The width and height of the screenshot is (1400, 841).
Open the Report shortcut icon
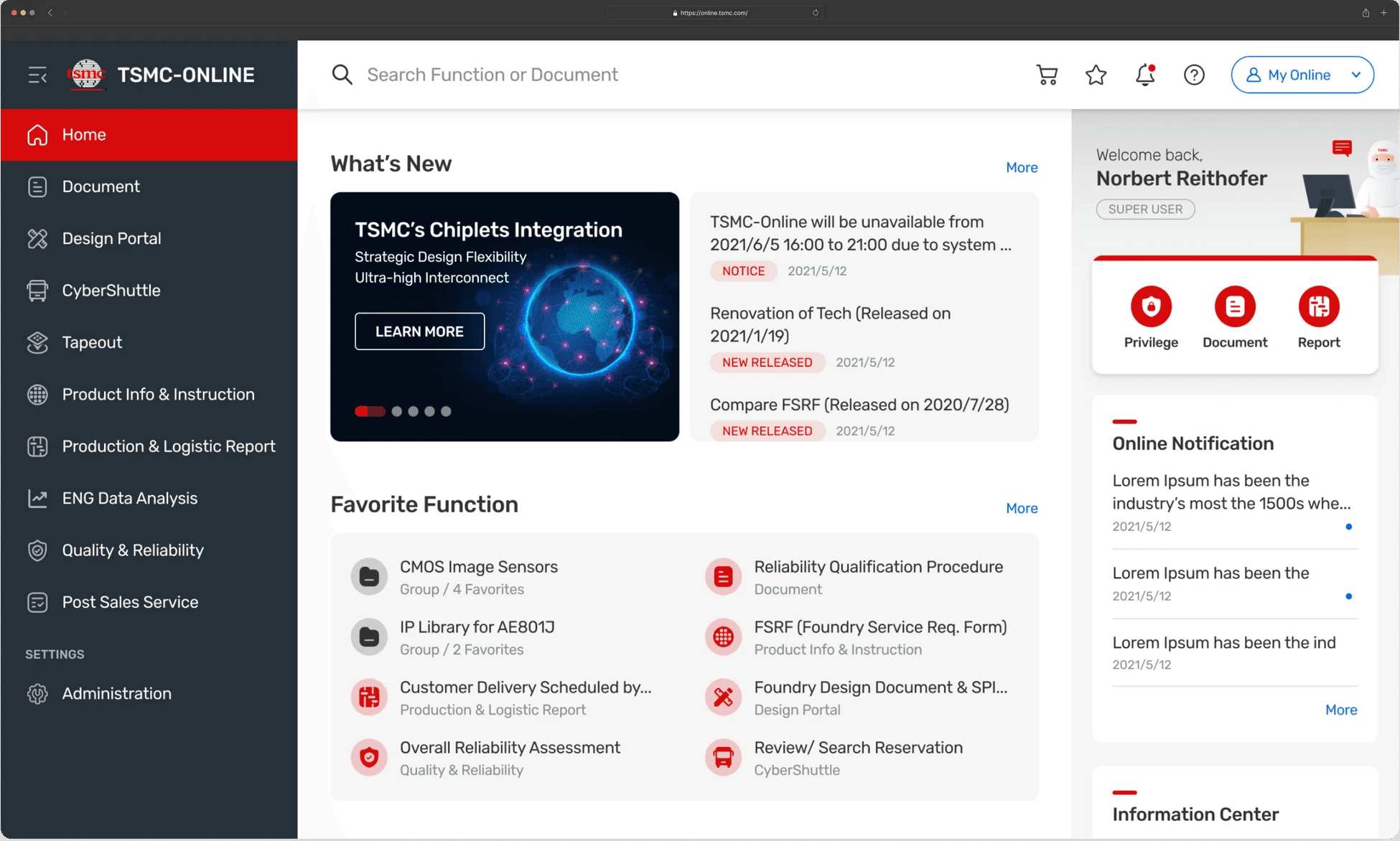coord(1319,306)
